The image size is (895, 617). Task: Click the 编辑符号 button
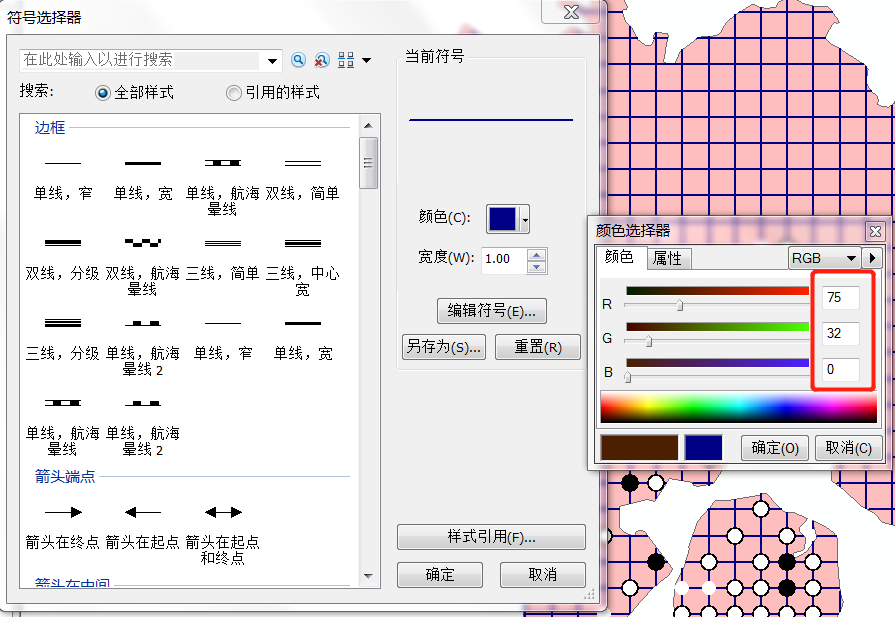point(491,310)
